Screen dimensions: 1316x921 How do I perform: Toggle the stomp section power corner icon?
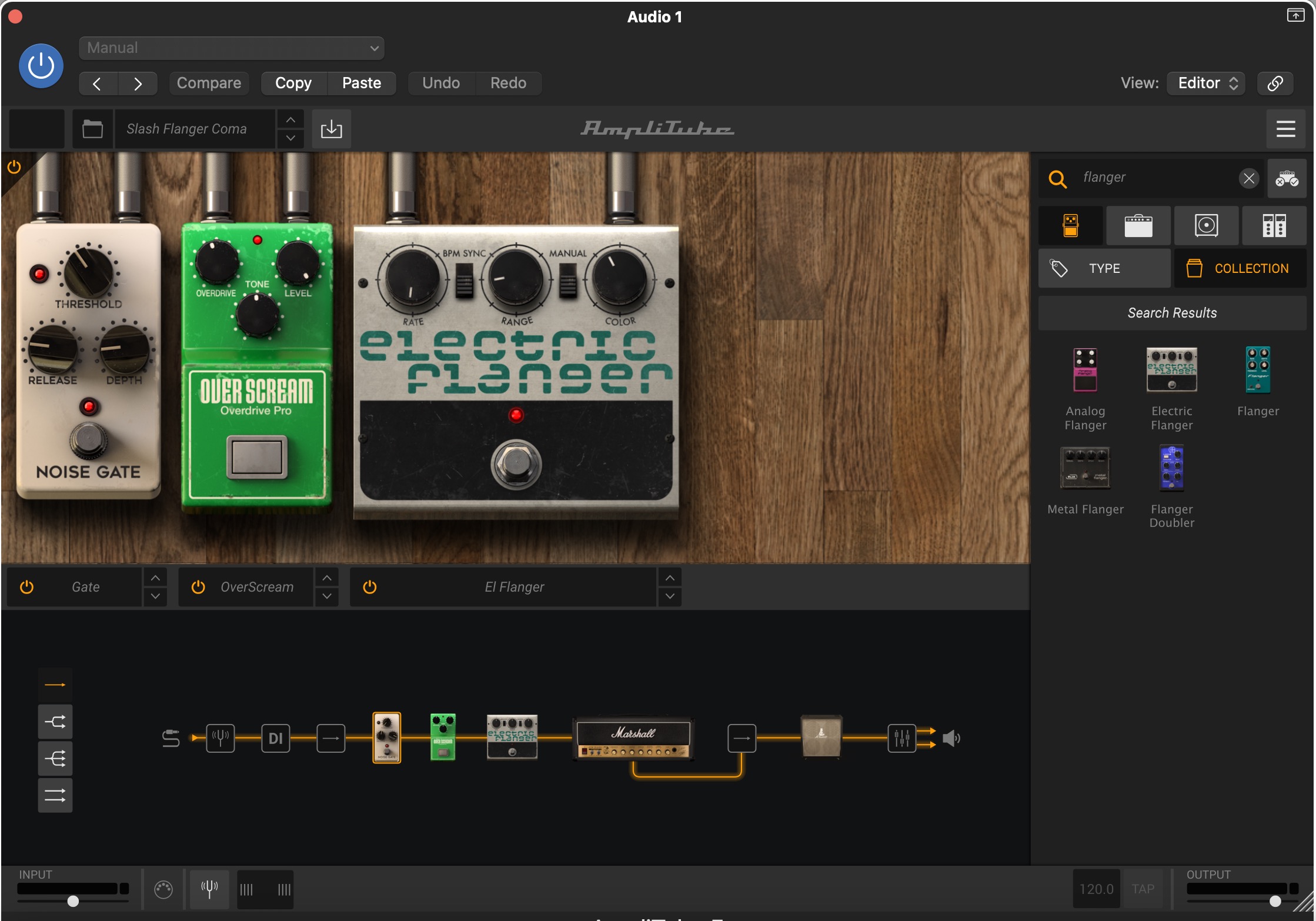(14, 167)
